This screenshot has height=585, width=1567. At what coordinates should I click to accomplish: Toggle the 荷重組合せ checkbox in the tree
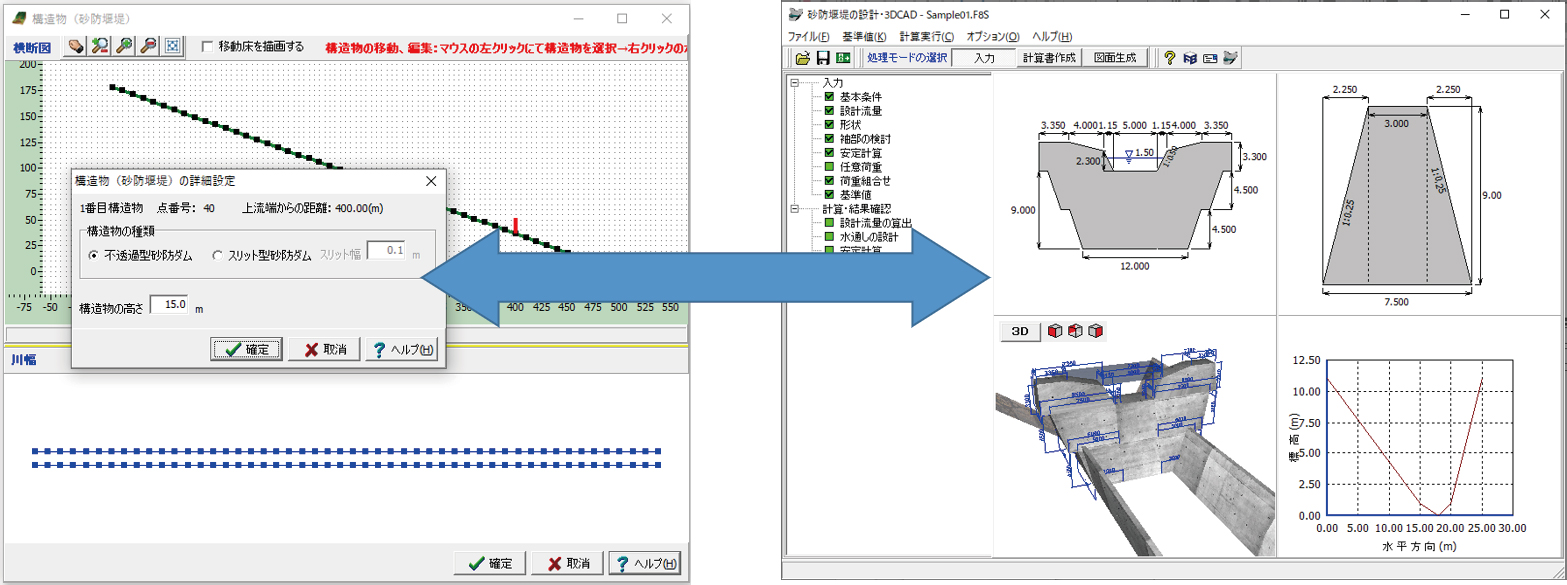829,181
